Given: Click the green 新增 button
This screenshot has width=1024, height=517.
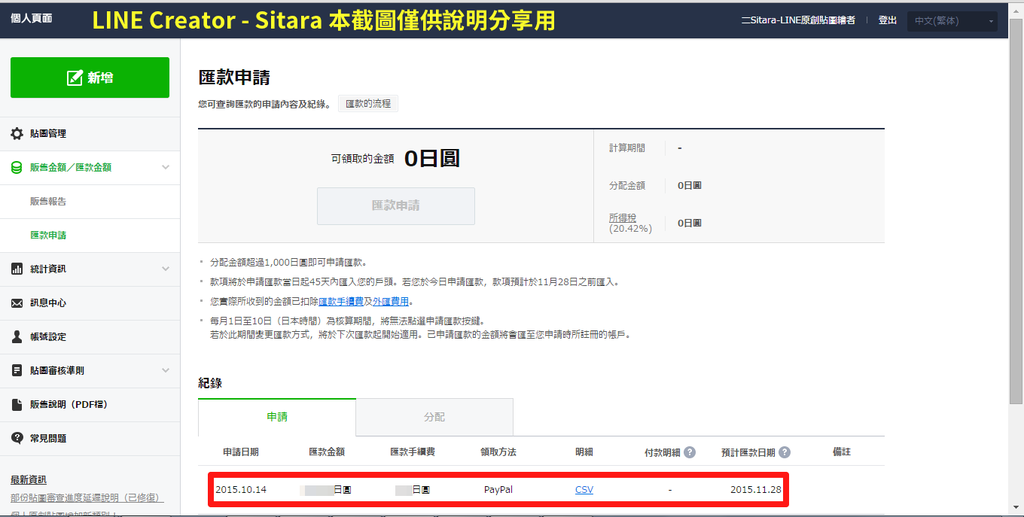Looking at the screenshot, I should 89,78.
